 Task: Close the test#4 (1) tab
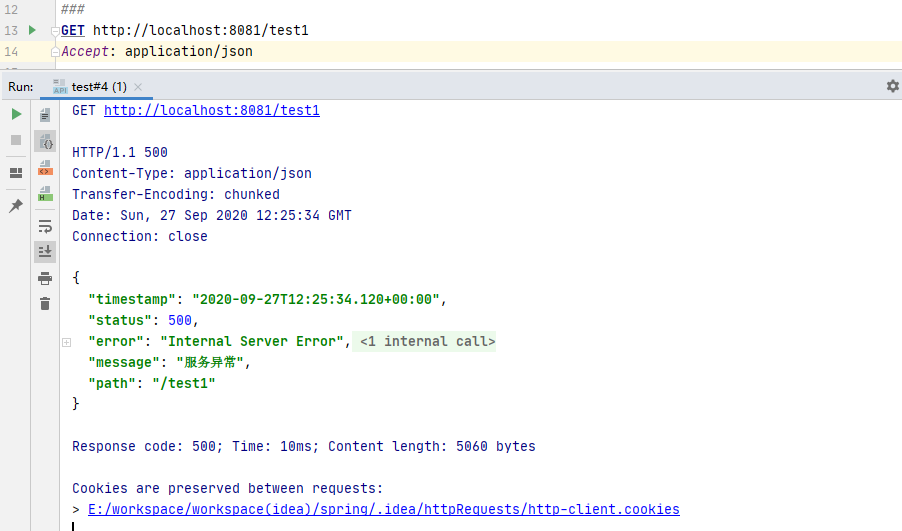[x=138, y=87]
